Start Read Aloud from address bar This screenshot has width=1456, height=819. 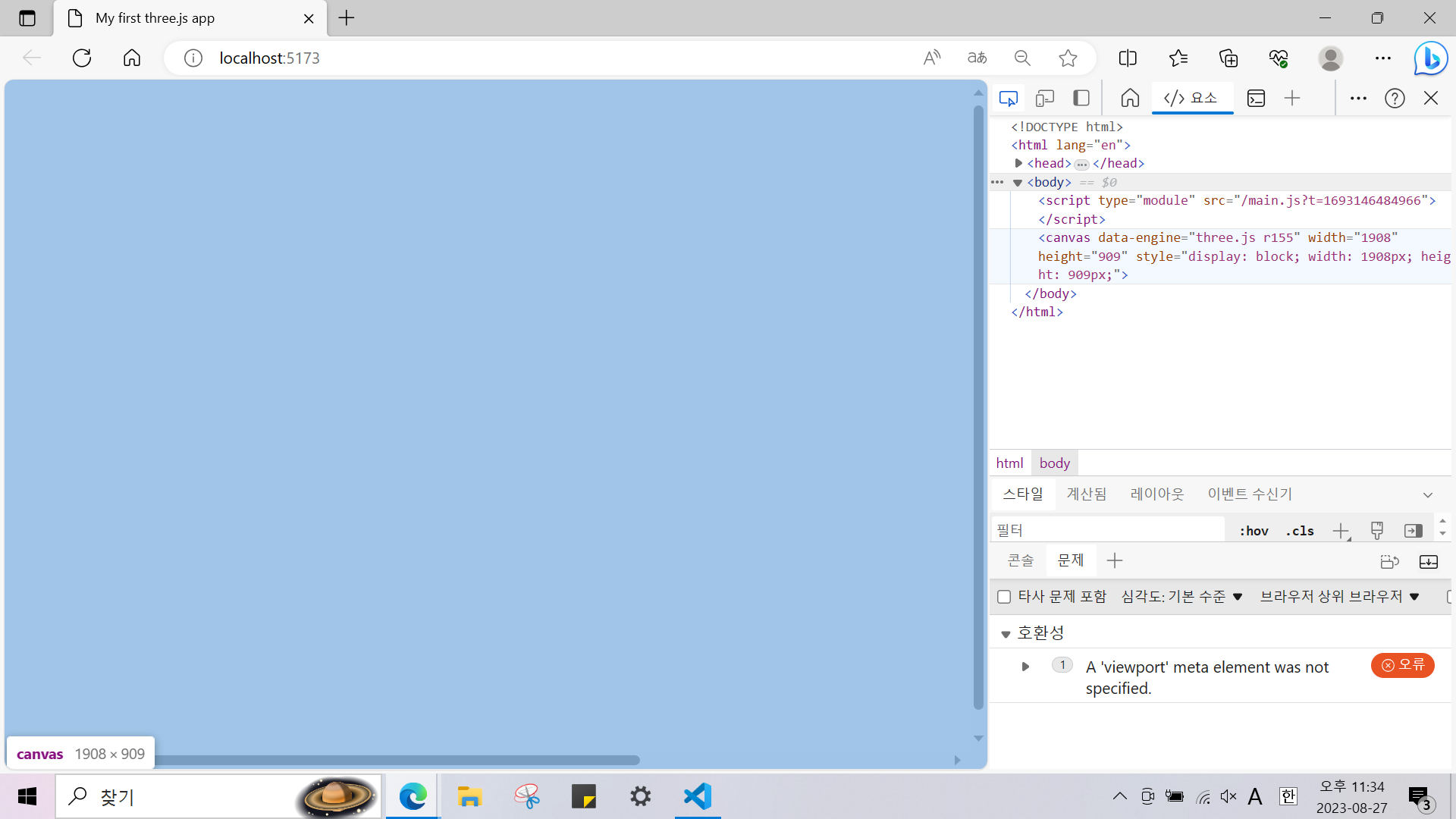pos(932,58)
